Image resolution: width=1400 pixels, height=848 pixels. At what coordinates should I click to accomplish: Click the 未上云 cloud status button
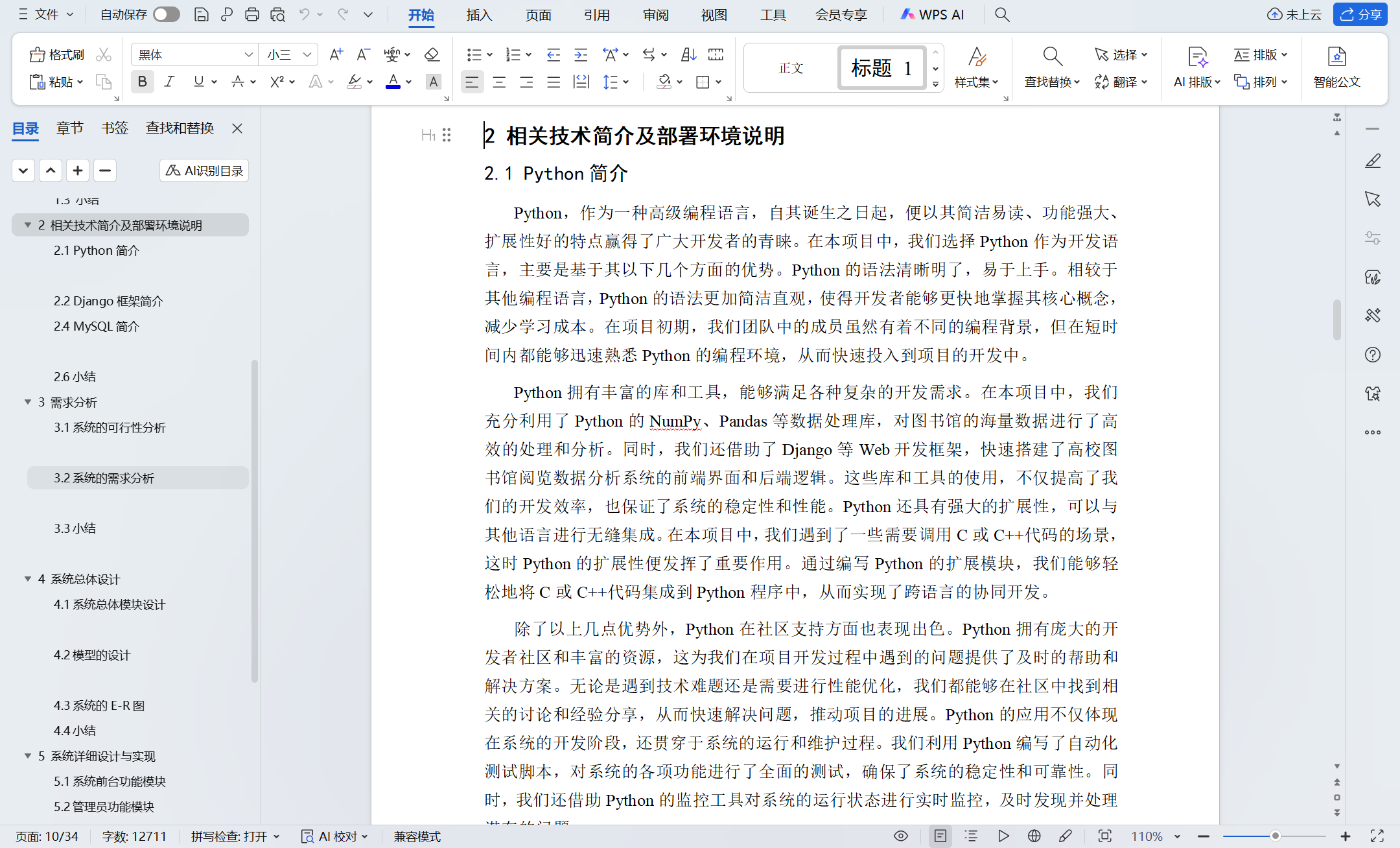point(1294,14)
